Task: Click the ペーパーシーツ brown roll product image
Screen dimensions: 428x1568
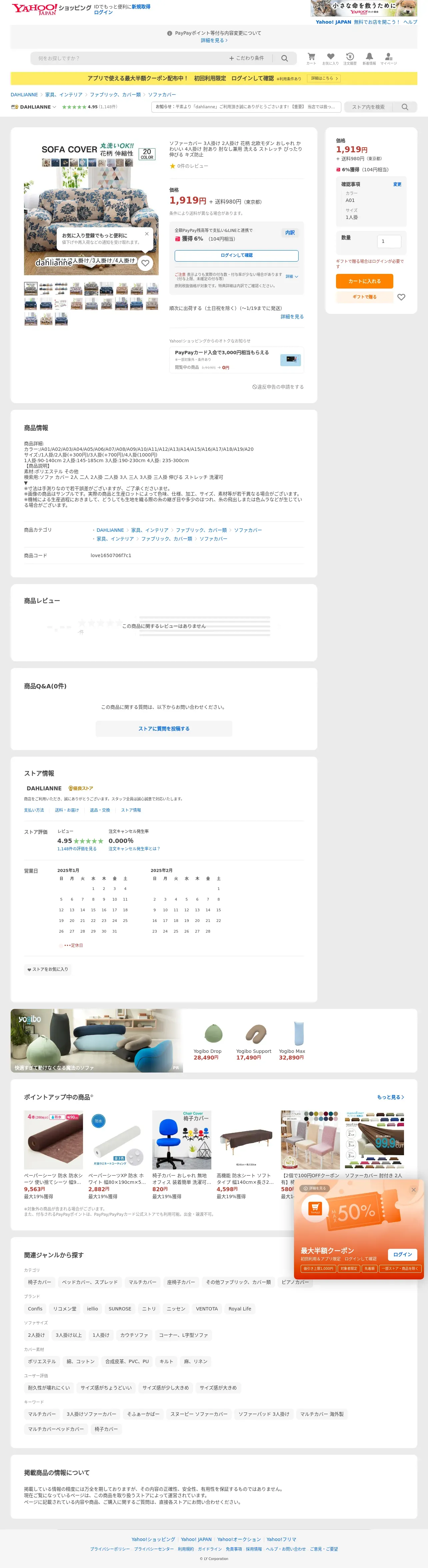Action: point(54,1140)
